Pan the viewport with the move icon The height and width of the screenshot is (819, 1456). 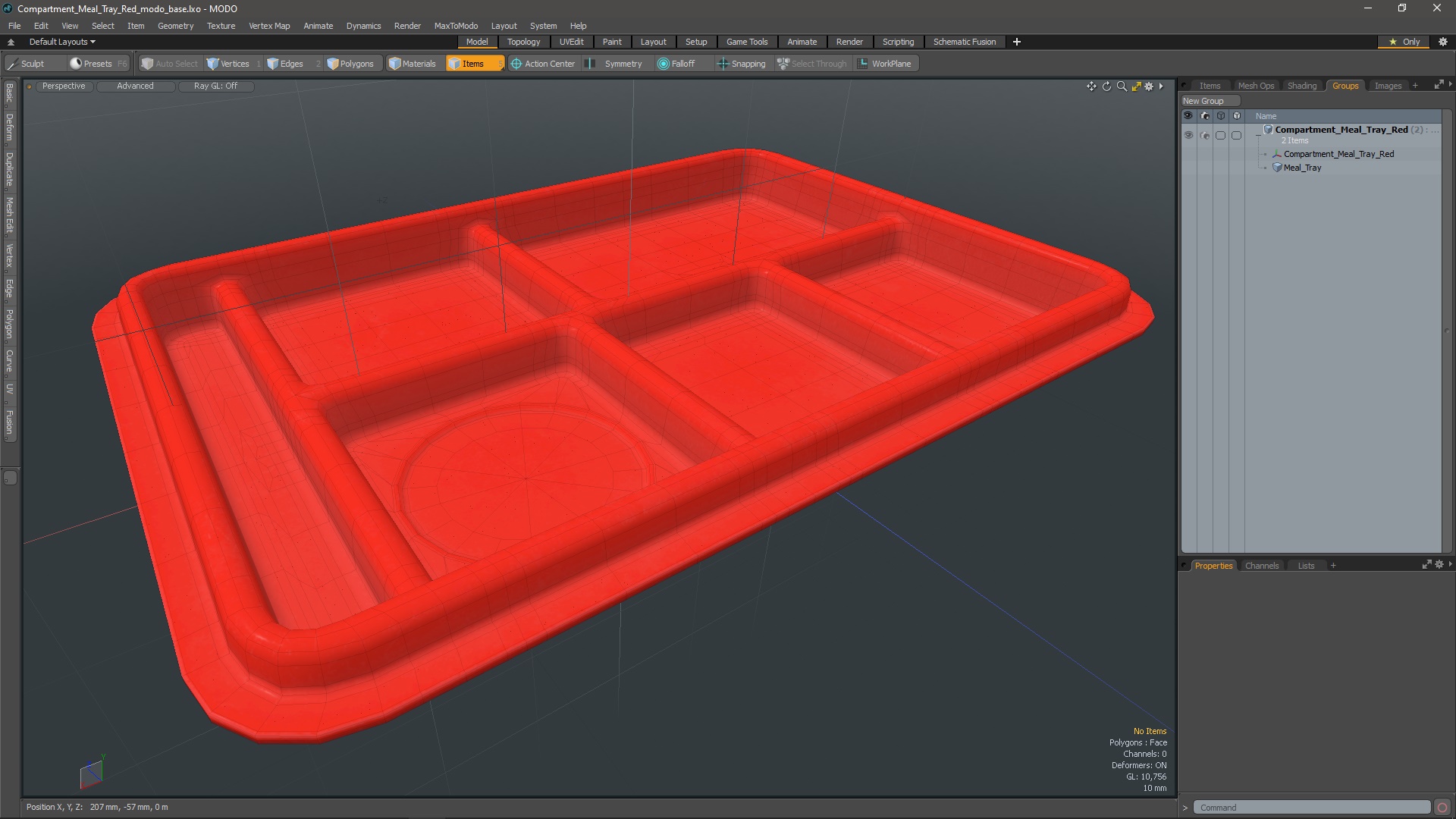click(x=1091, y=86)
